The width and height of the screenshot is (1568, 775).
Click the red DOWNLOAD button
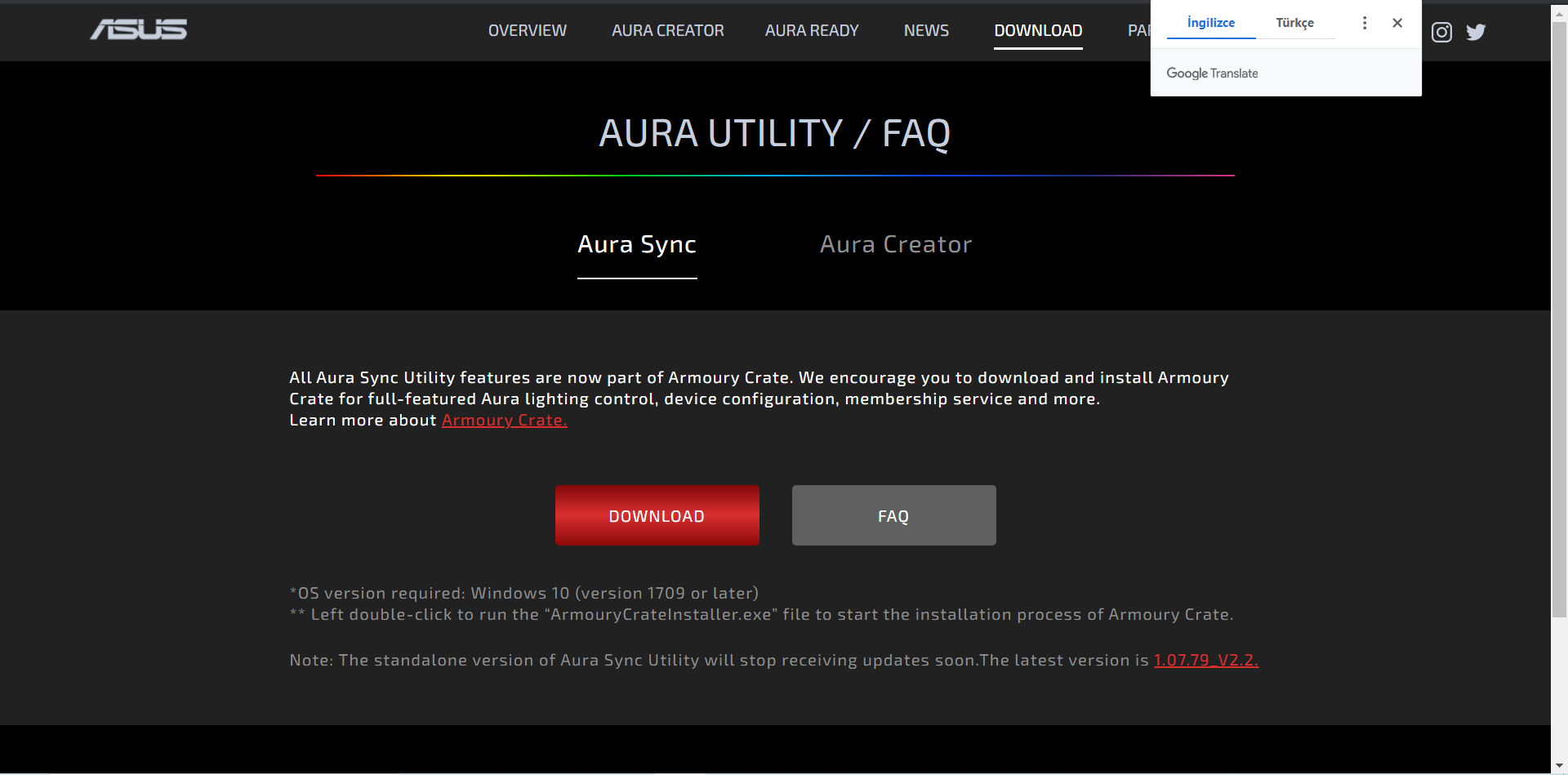(x=657, y=515)
